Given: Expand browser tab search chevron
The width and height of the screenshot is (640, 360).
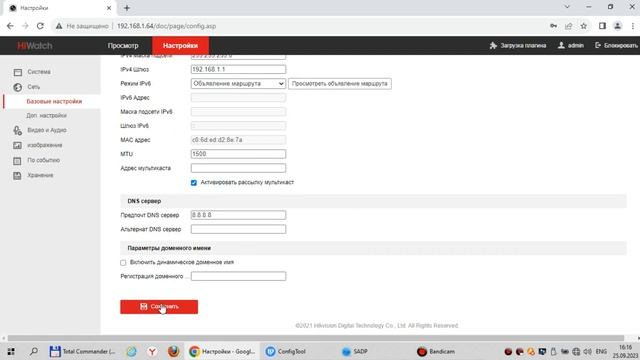Looking at the screenshot, I should pyautogui.click(x=567, y=7).
